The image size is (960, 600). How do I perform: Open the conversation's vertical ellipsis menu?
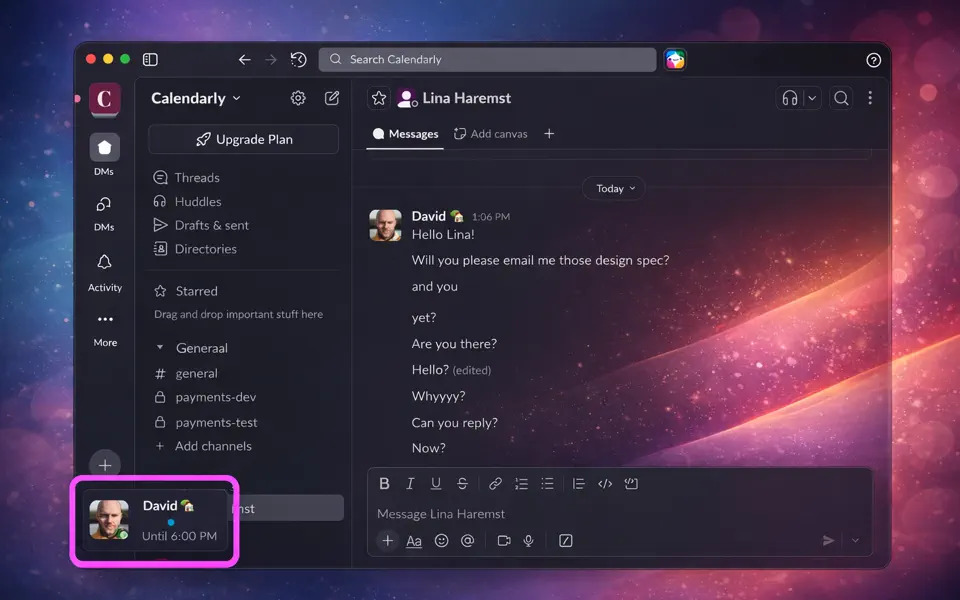tap(870, 98)
